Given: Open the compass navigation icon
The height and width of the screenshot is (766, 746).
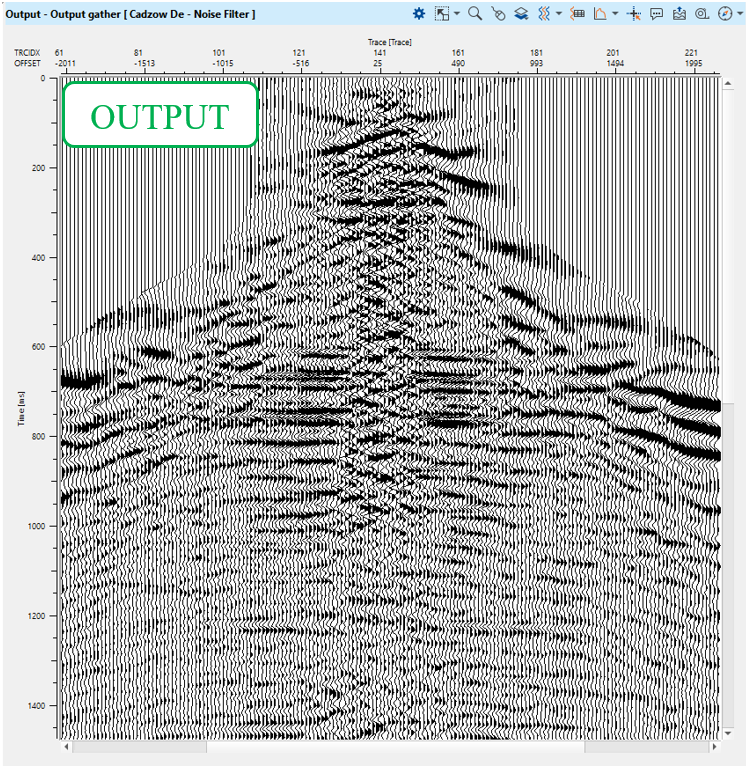Looking at the screenshot, I should click(725, 14).
